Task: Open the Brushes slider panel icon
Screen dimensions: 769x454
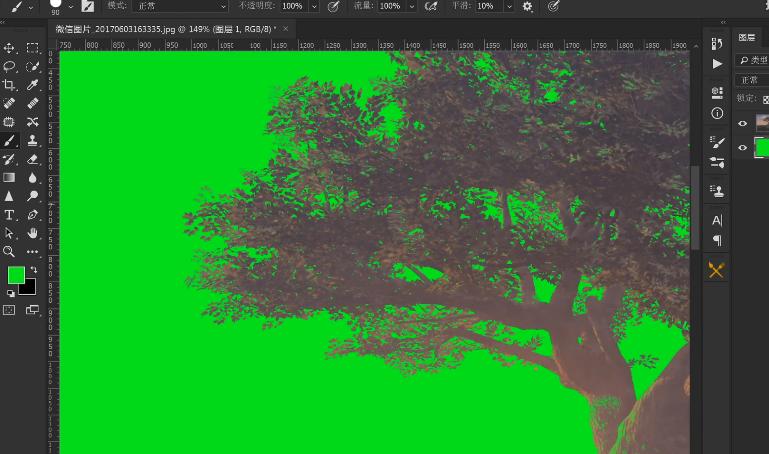Action: click(717, 162)
